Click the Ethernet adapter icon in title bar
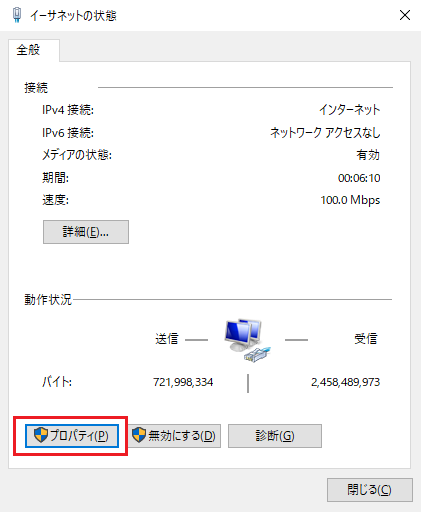421x512 pixels. click(17, 15)
